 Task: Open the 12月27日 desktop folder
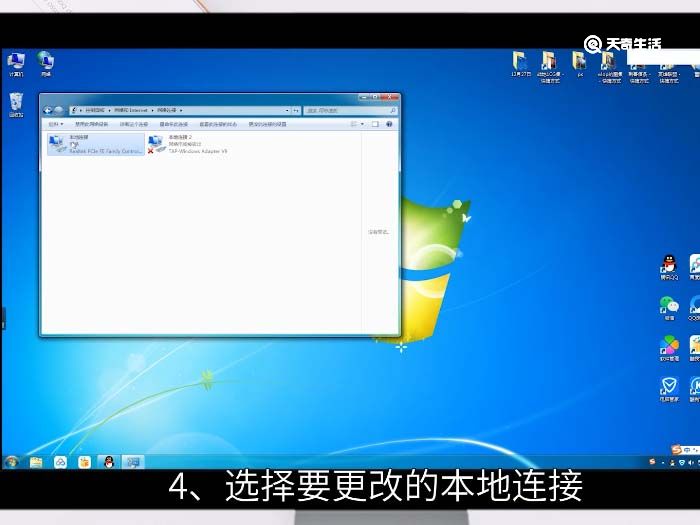521,64
